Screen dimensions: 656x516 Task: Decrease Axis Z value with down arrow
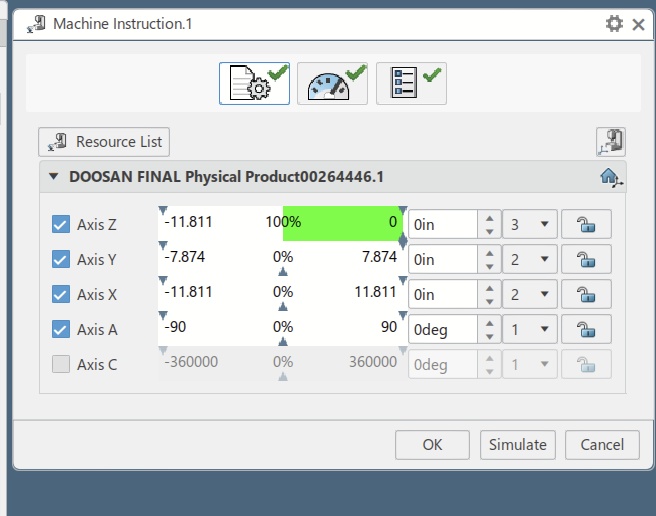click(x=489, y=231)
